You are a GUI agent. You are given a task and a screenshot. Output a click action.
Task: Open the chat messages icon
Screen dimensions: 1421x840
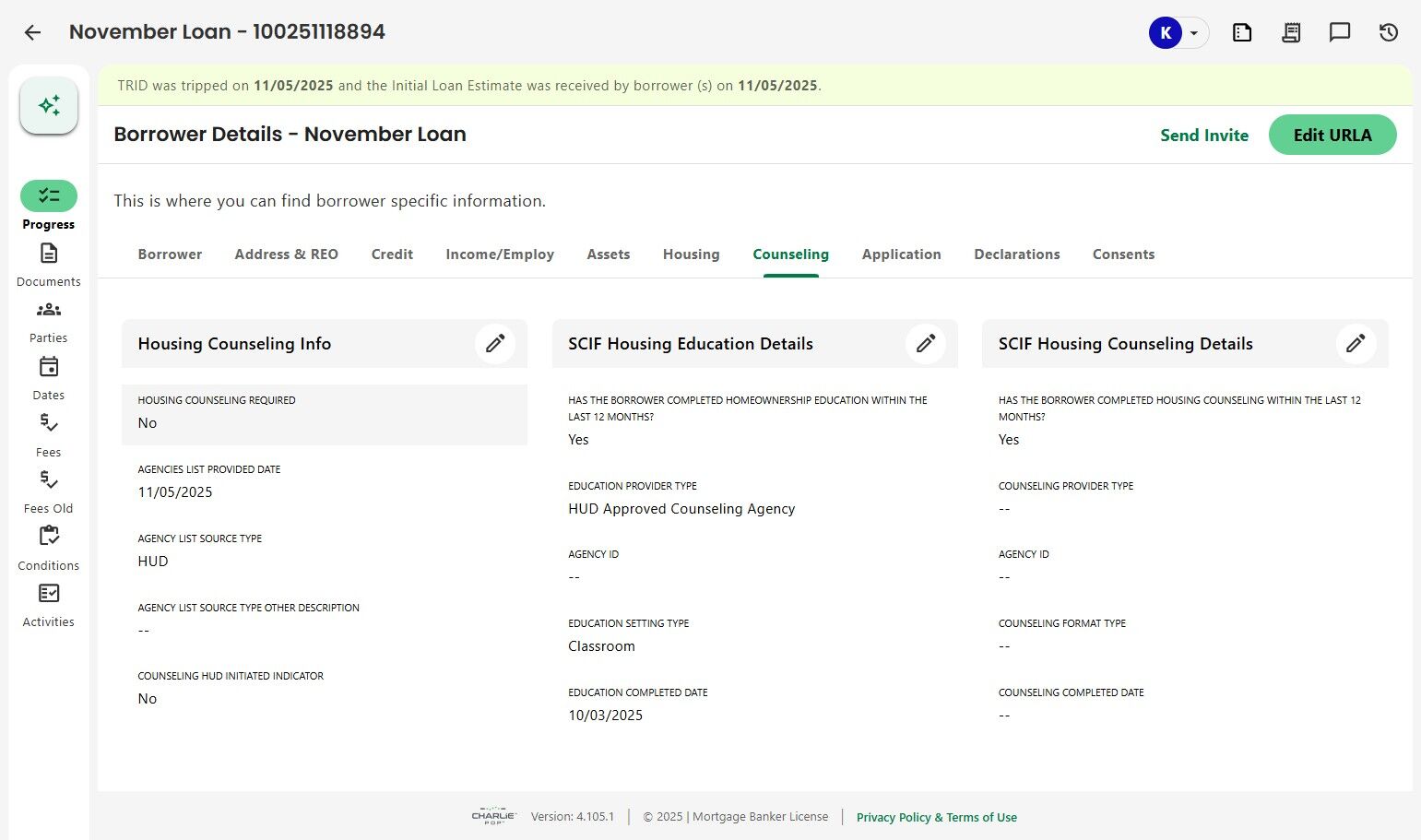coord(1340,32)
